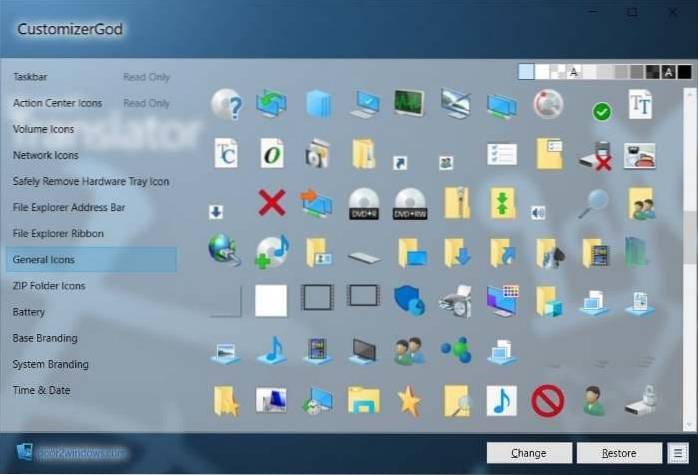Screen dimensions: 698x475
Task: Choose the red prohibited circle icon
Action: [x=548, y=401]
